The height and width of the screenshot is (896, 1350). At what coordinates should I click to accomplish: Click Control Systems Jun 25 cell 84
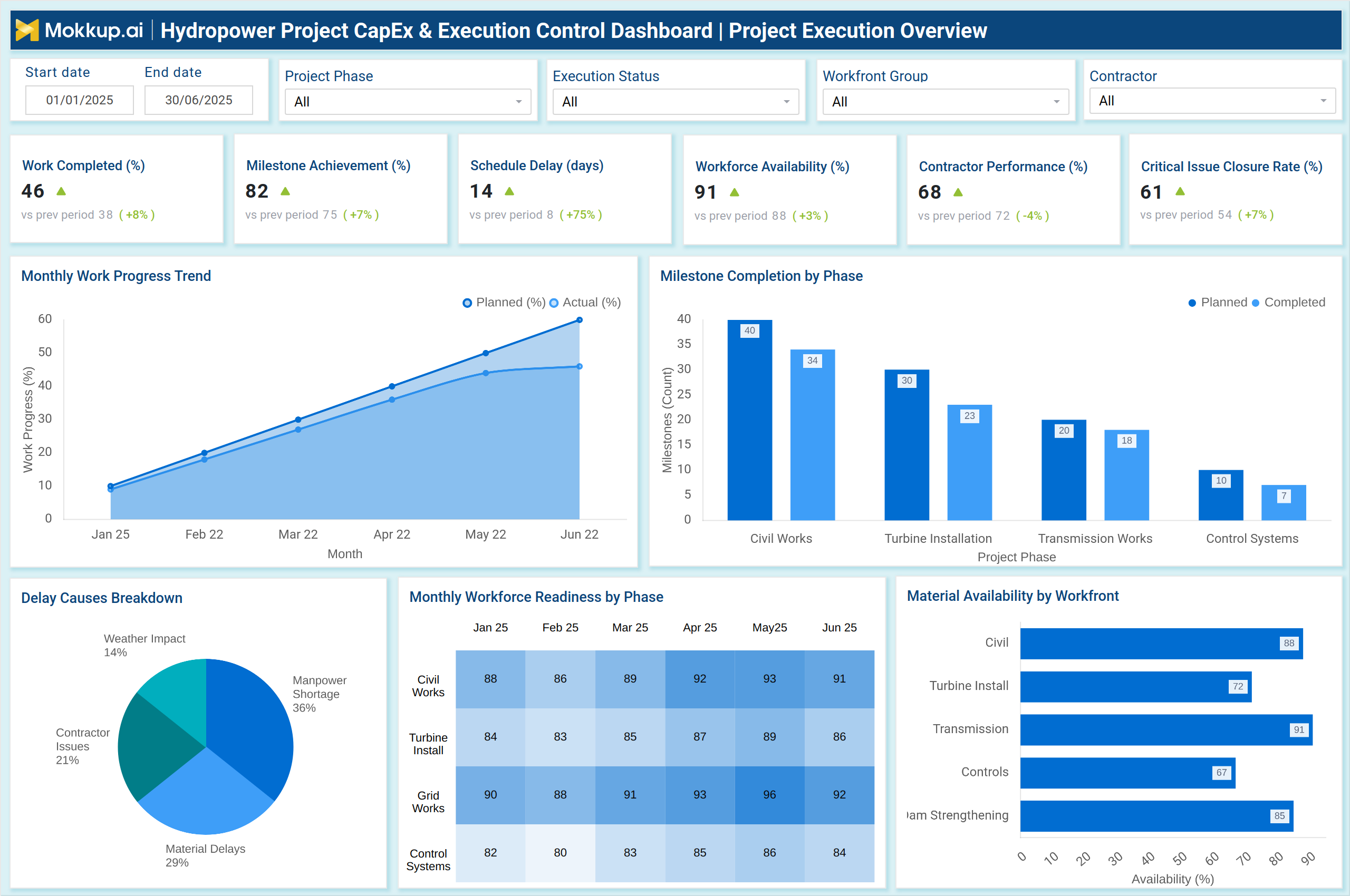pyautogui.click(x=840, y=853)
